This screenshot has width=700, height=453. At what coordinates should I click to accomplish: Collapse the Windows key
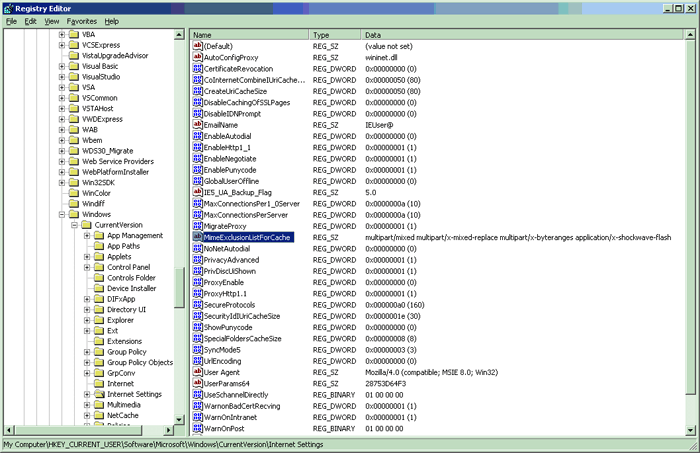click(62, 214)
